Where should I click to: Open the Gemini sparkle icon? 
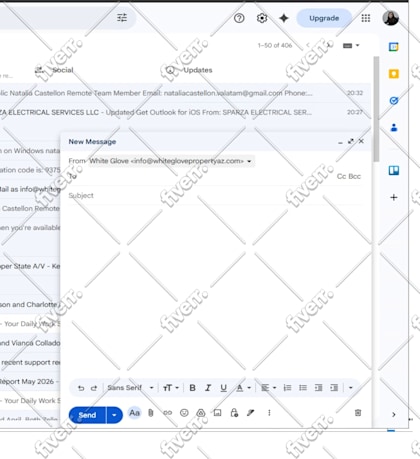pos(284,18)
